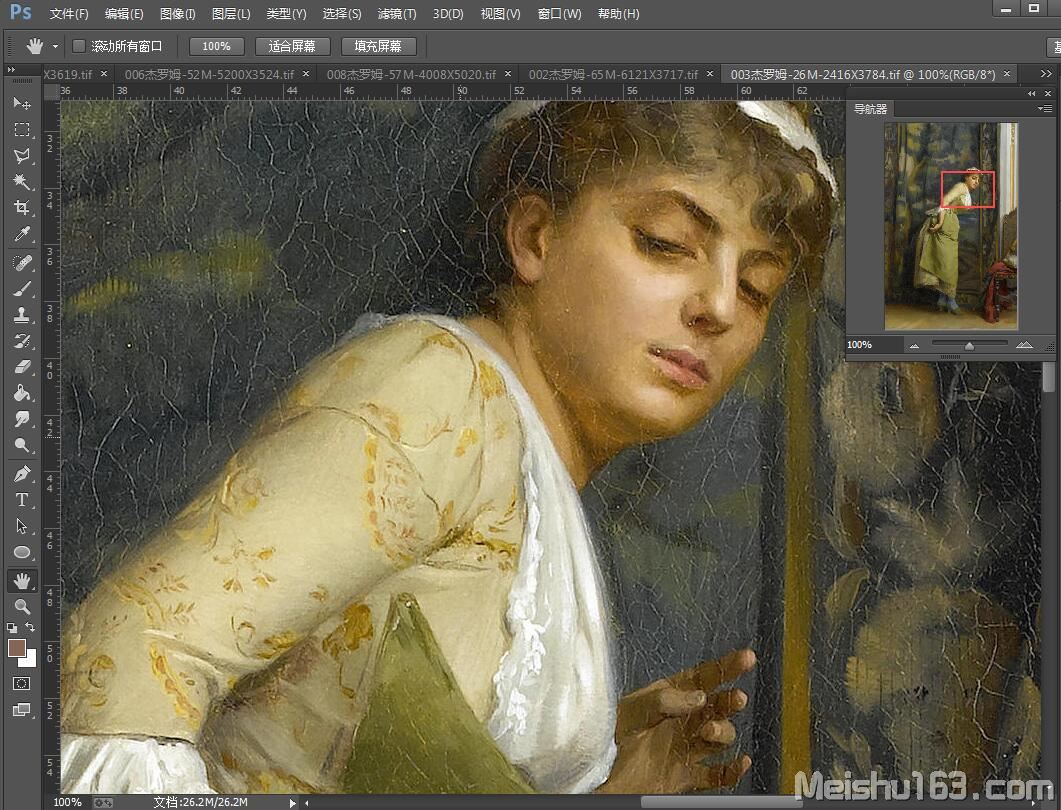Collapse the Navigator panel to icons
The width and height of the screenshot is (1061, 810).
click(1031, 93)
